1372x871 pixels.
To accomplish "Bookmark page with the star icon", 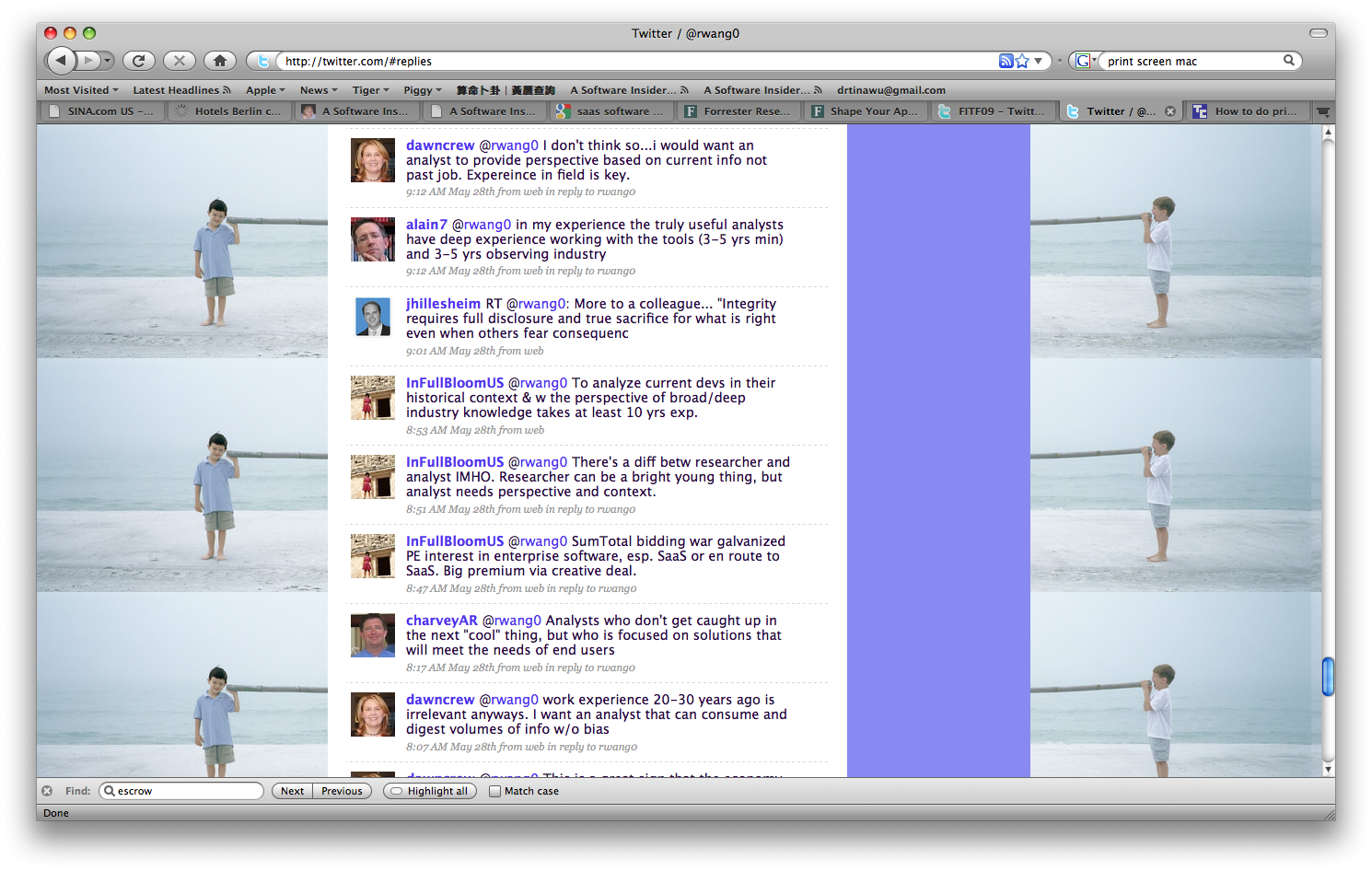I will click(1022, 61).
